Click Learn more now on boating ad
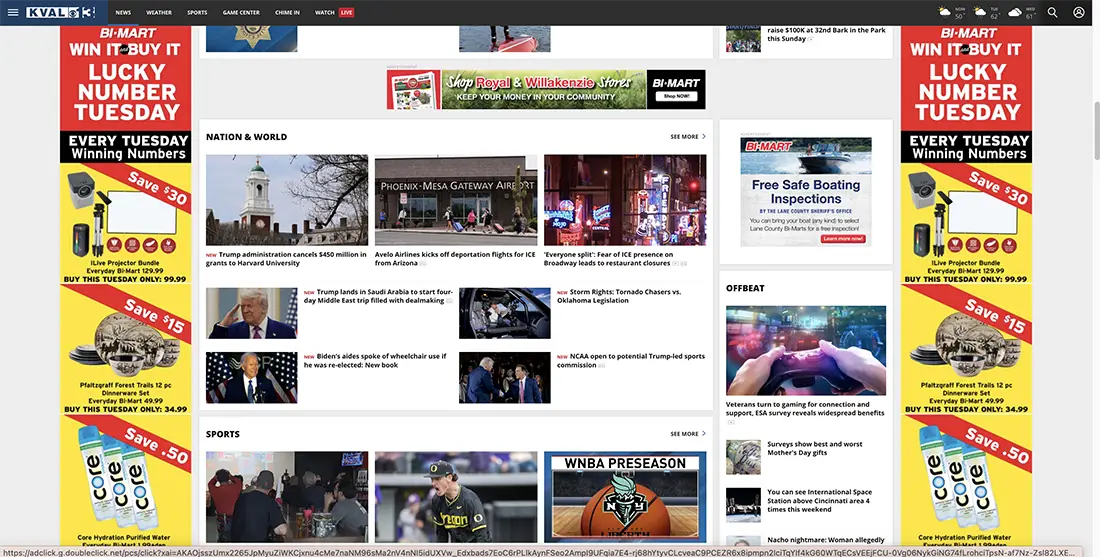Screen dimensions: 1100x557 click(x=843, y=239)
